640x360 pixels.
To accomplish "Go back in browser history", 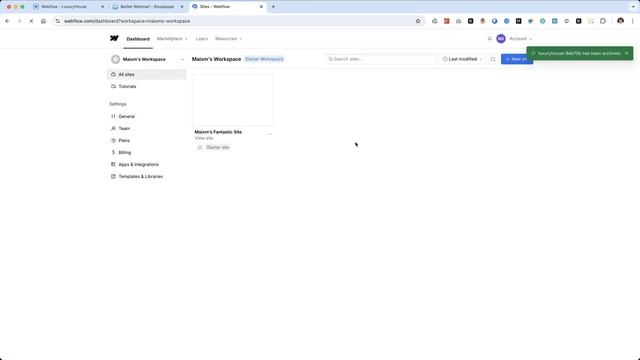I will click(7, 21).
